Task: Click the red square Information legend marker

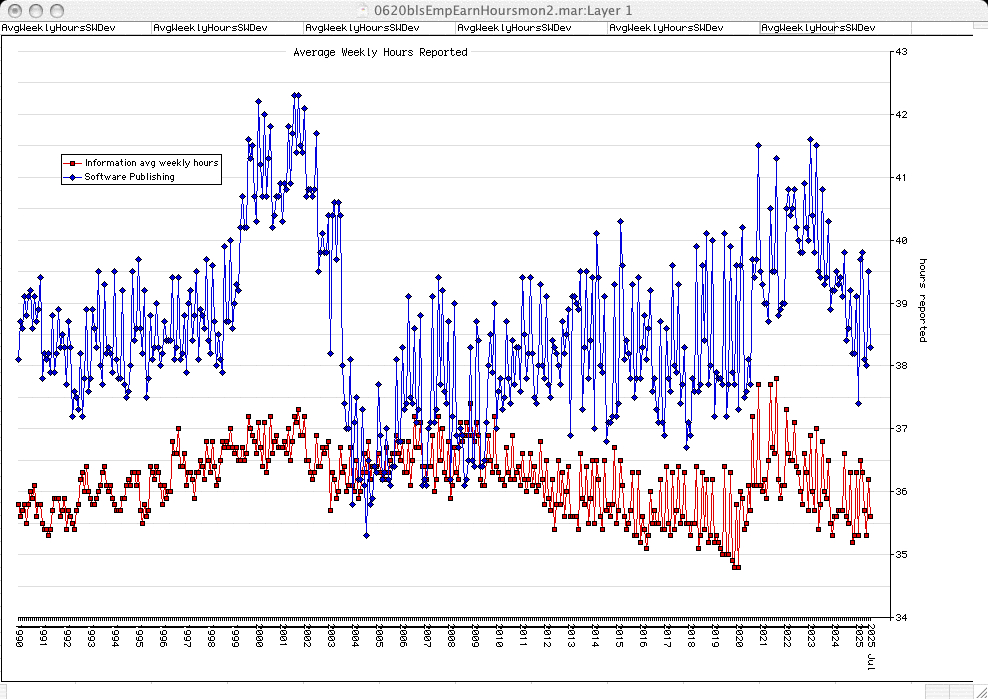Action: 71,163
